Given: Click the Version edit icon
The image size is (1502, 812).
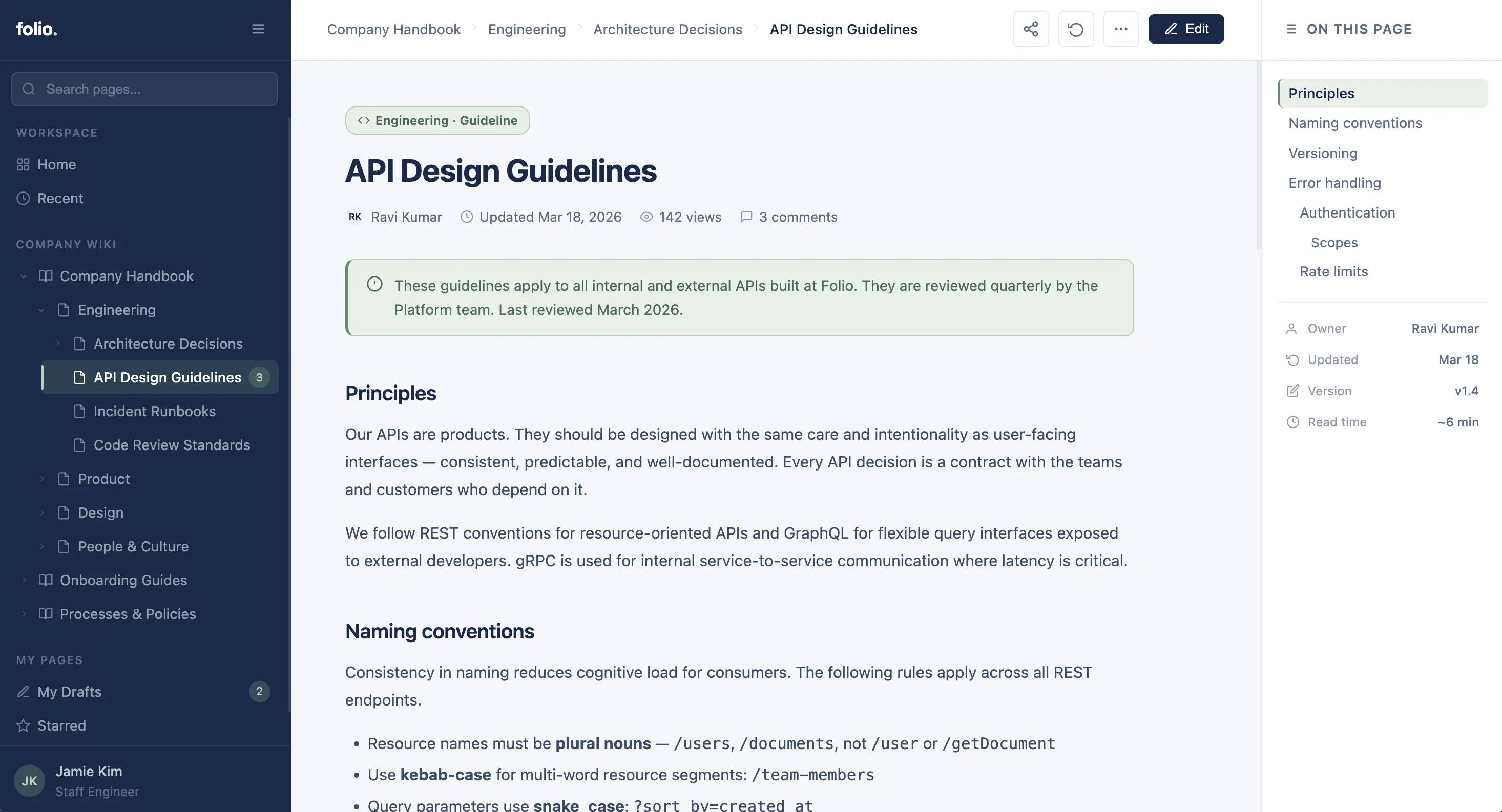Looking at the screenshot, I should [1292, 391].
